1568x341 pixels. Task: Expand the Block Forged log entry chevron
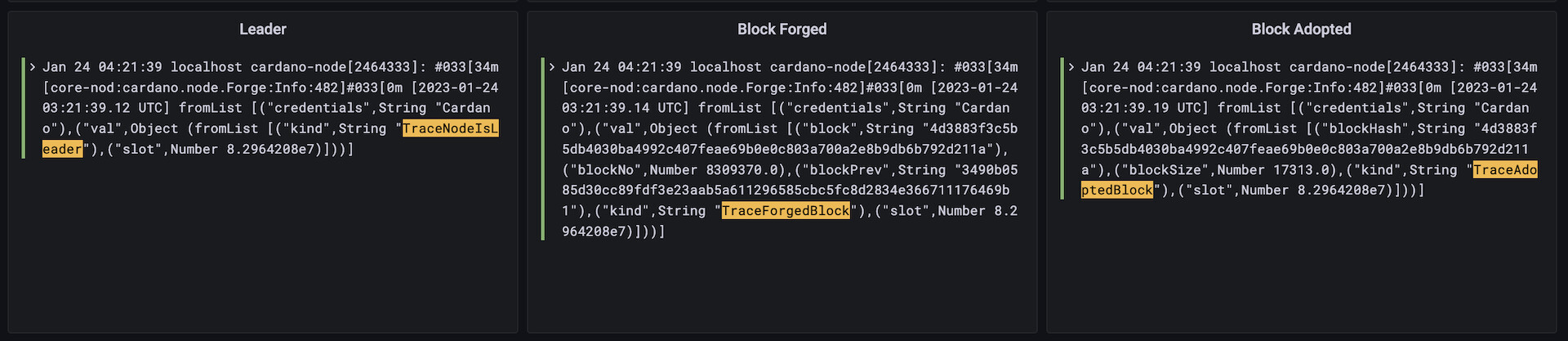pos(552,67)
